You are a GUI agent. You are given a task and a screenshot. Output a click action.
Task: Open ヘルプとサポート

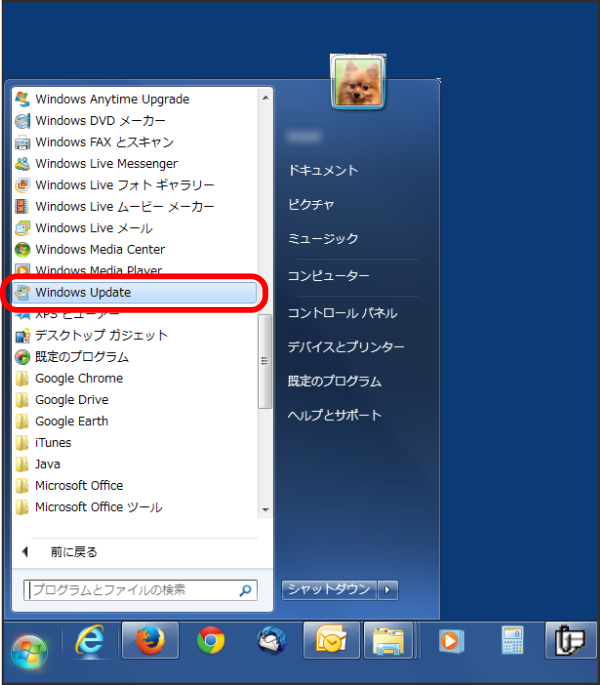click(x=334, y=415)
